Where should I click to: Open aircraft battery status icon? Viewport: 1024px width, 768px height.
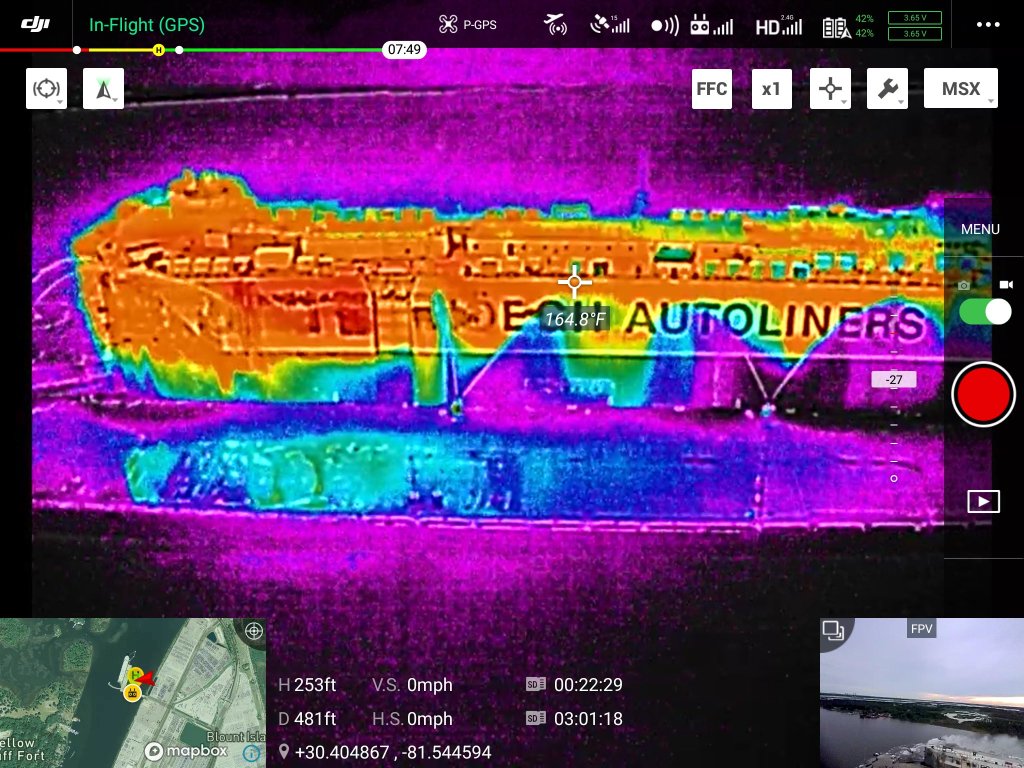[847, 26]
